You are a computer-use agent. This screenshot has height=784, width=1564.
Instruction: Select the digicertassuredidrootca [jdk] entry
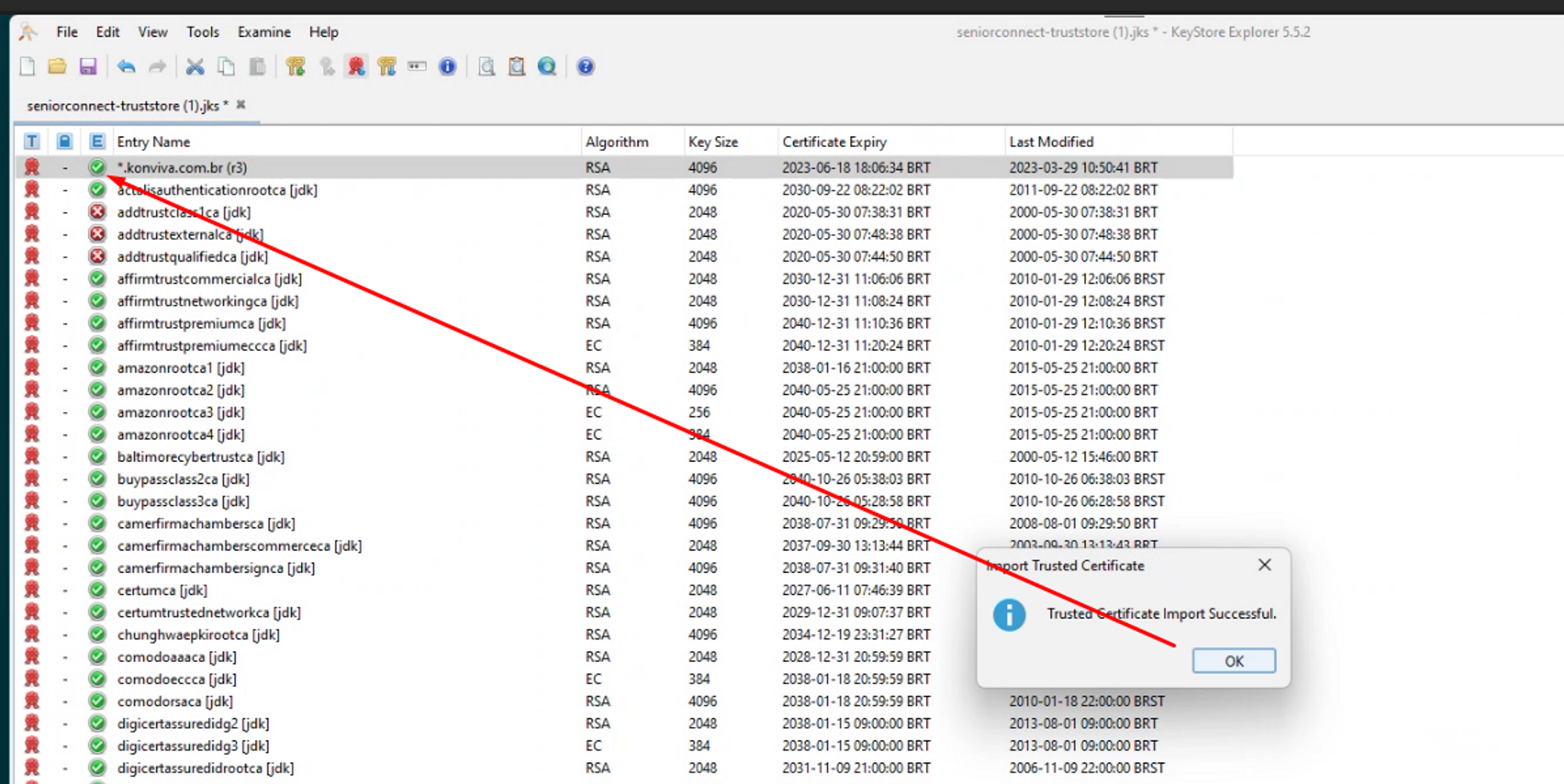pyautogui.click(x=624, y=768)
